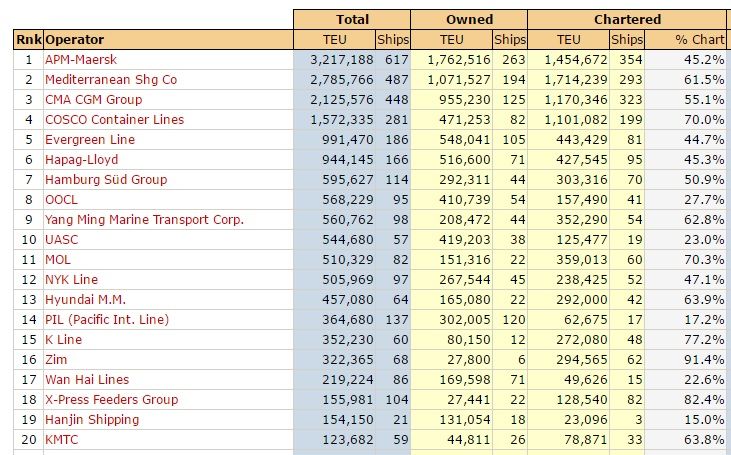Open the NYK Line link
Screen dimensions: 731x455
pos(72,280)
